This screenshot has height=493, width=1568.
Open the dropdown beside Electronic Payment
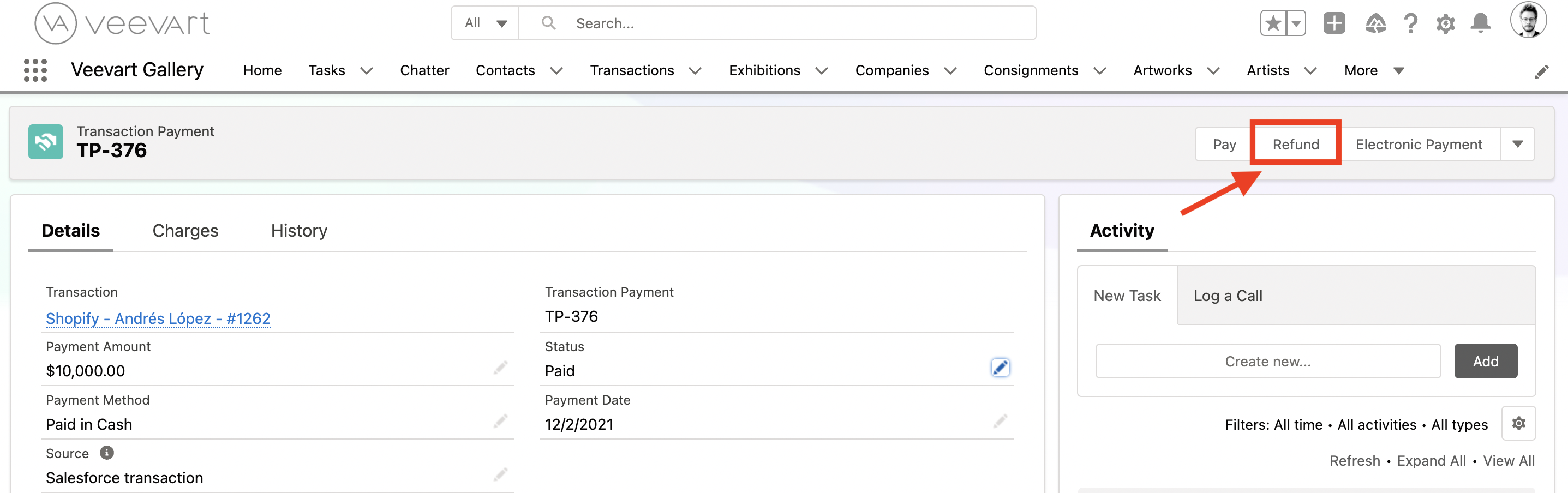click(x=1519, y=143)
